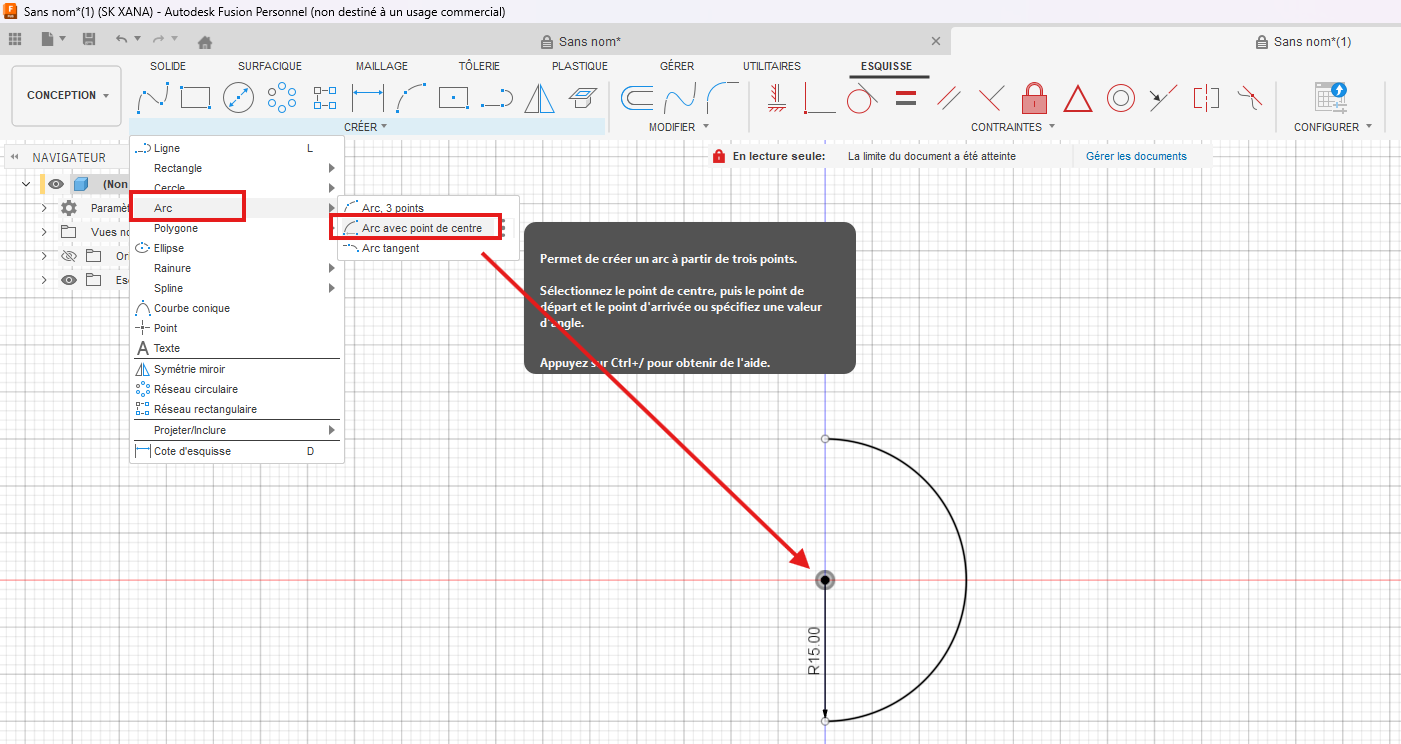Select the arc center point in the sketch
This screenshot has height=744, width=1401.
(x=825, y=580)
